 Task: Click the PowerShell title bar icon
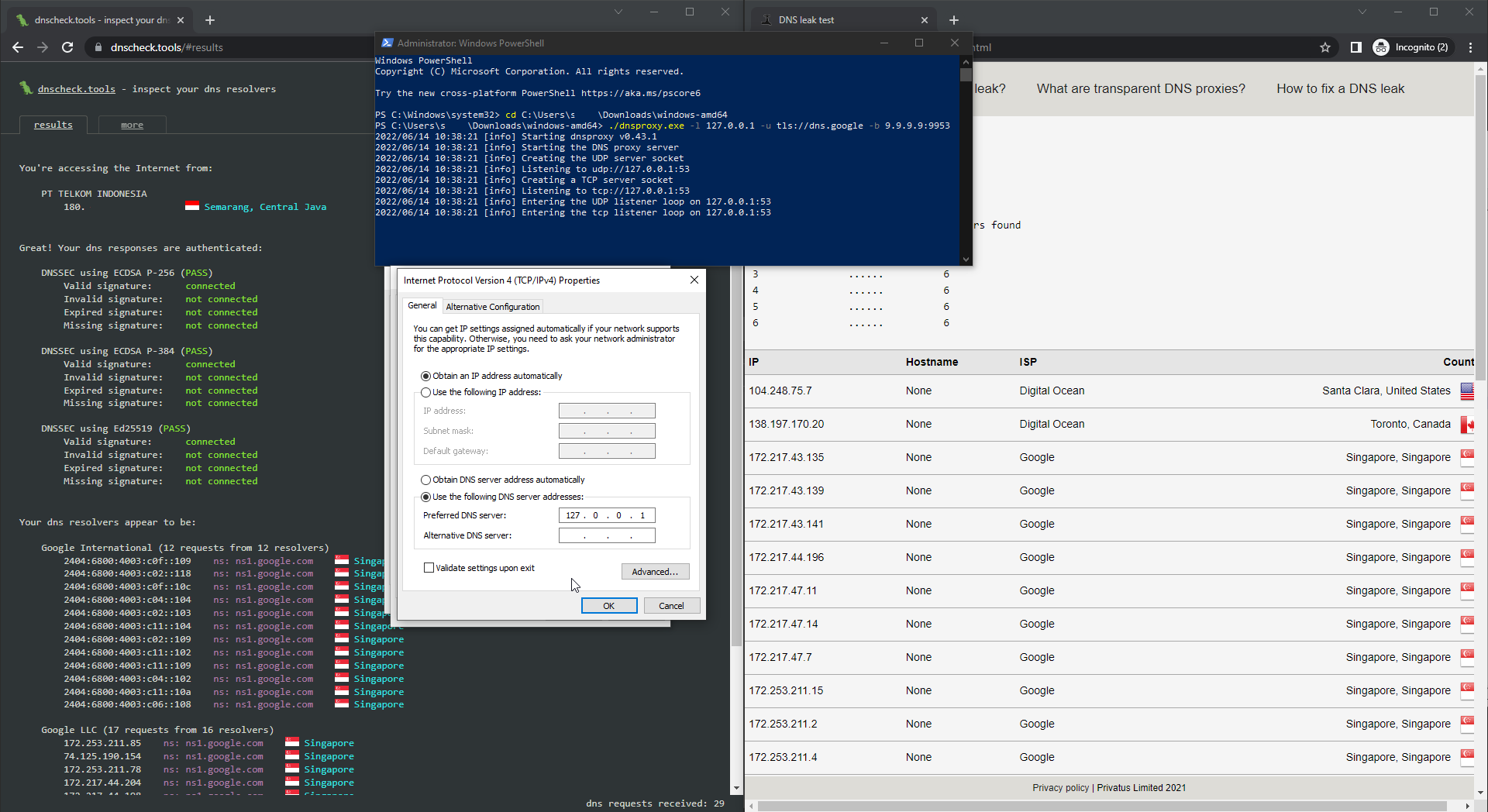click(387, 43)
